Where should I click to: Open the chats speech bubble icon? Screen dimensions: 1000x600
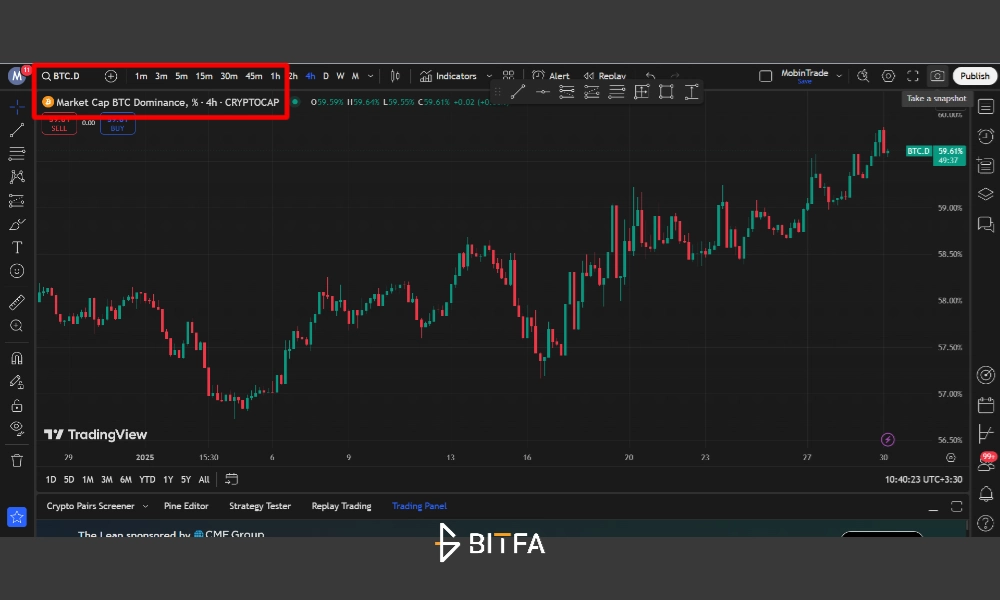(985, 224)
